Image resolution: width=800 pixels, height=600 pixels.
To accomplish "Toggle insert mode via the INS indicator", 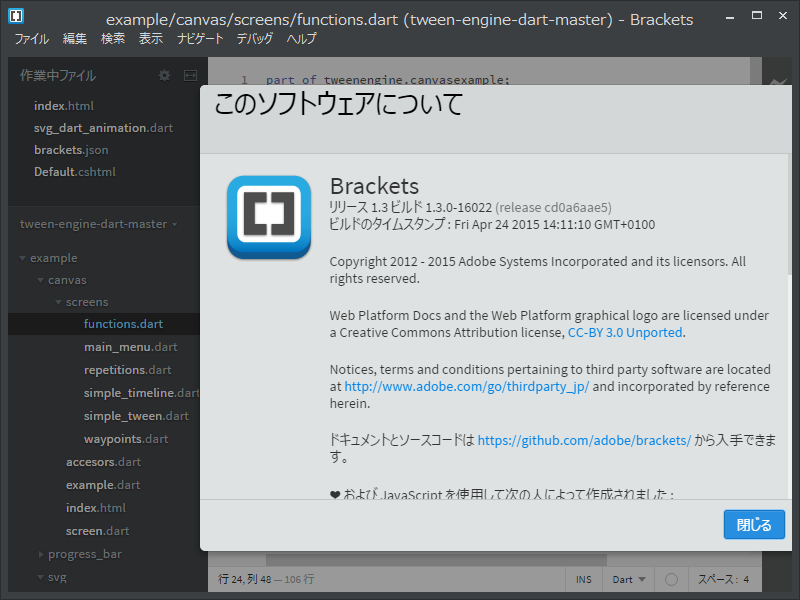I will click(x=583, y=579).
